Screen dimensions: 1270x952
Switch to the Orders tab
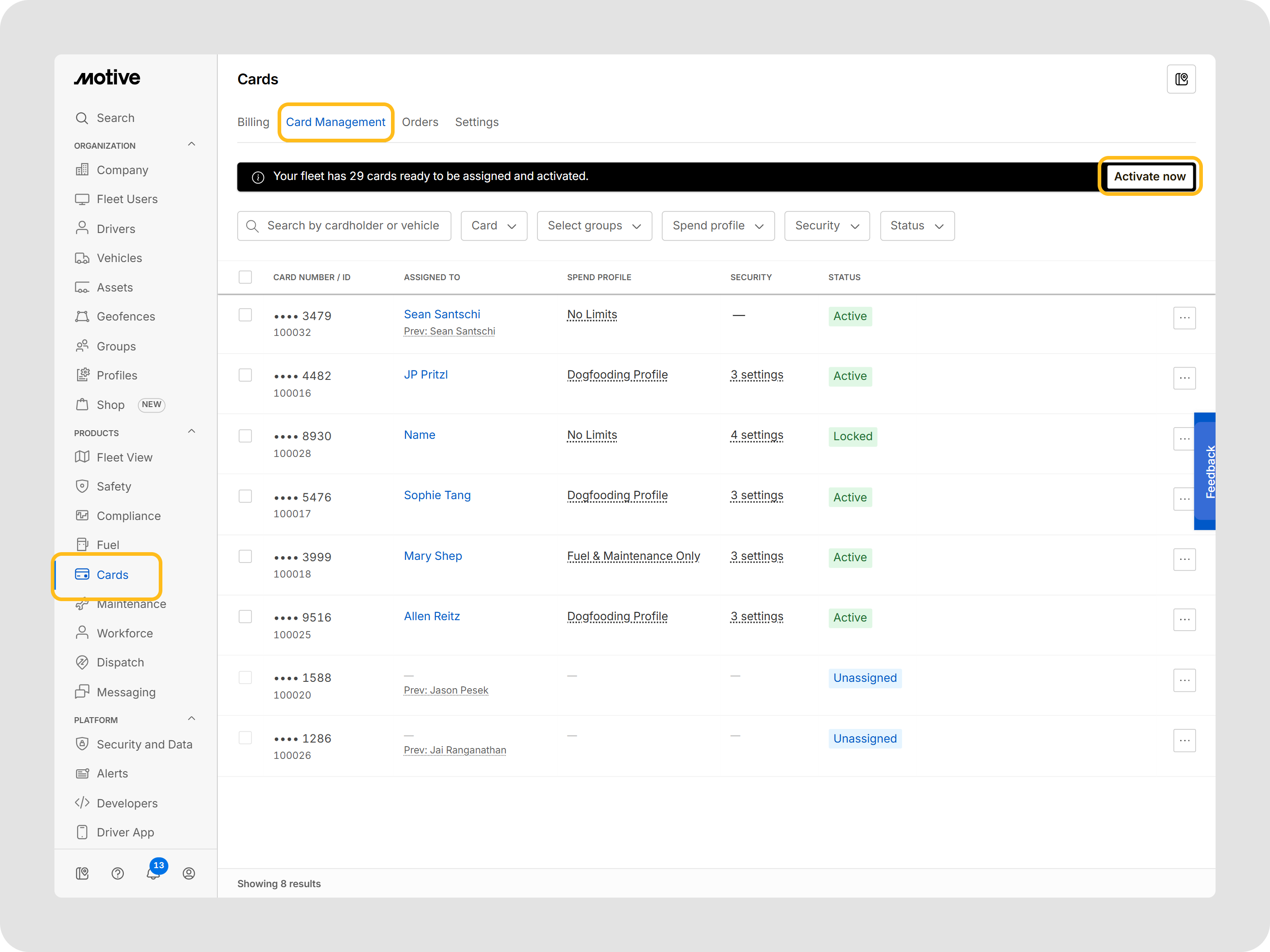tap(420, 122)
